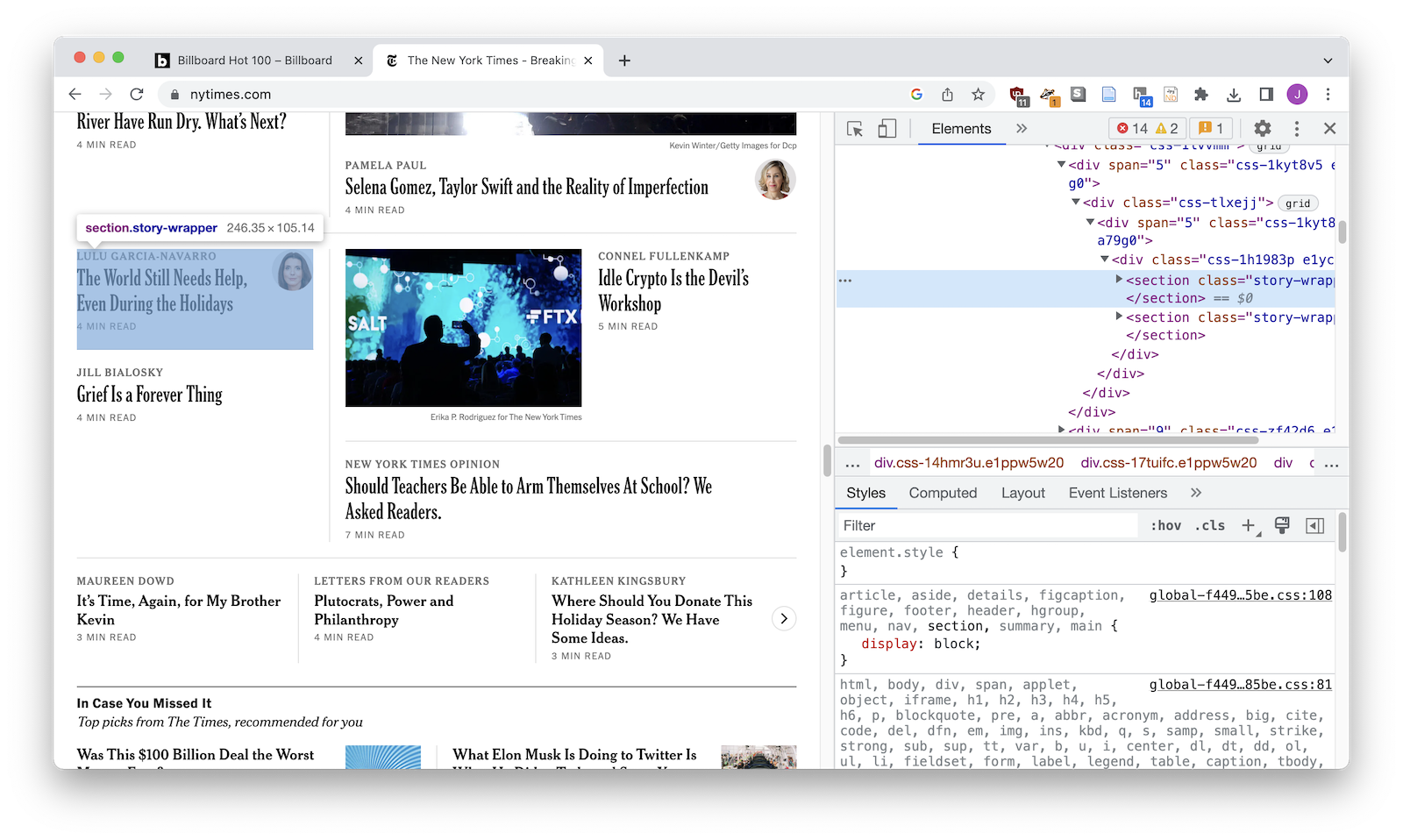1403x840 pixels.
Task: Collapse the div class css-1h1983p node
Action: point(1105,260)
